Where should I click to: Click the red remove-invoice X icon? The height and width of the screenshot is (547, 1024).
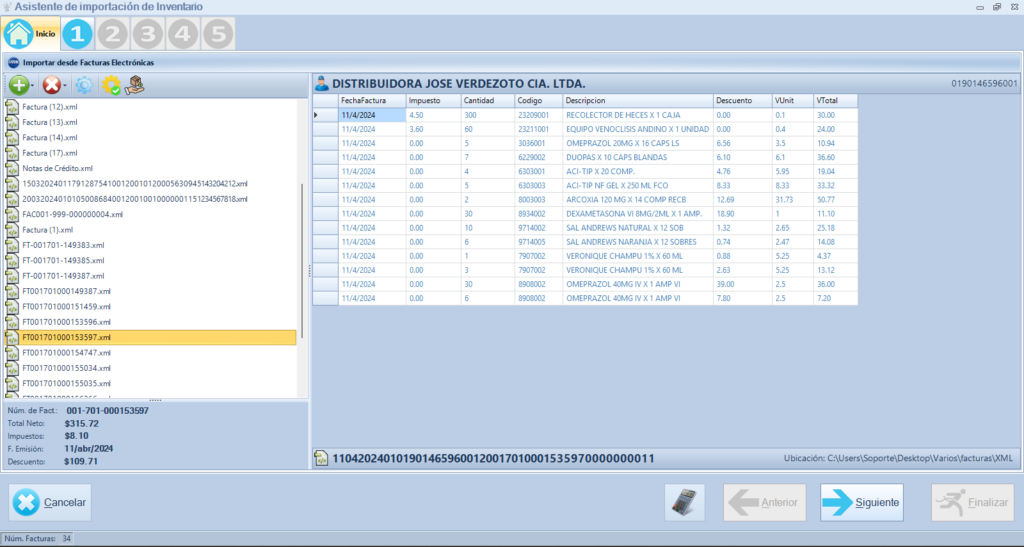click(51, 85)
